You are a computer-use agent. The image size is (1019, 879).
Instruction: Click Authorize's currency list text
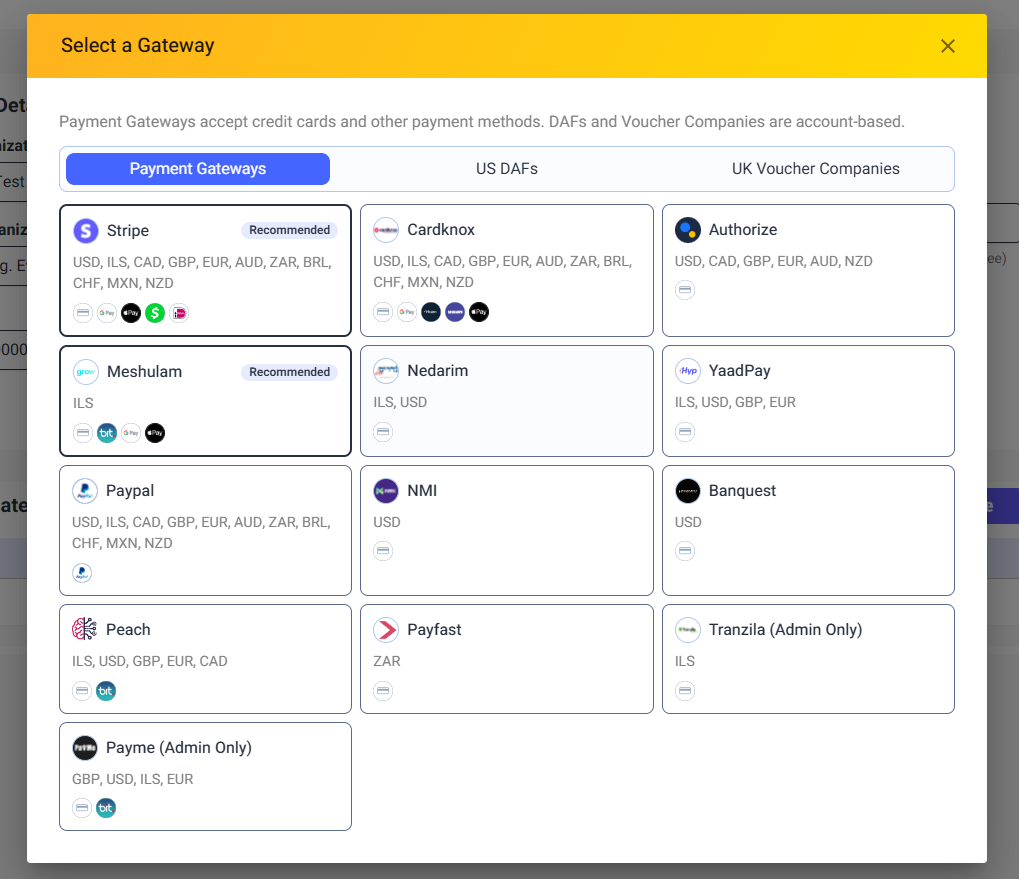[x=773, y=261]
